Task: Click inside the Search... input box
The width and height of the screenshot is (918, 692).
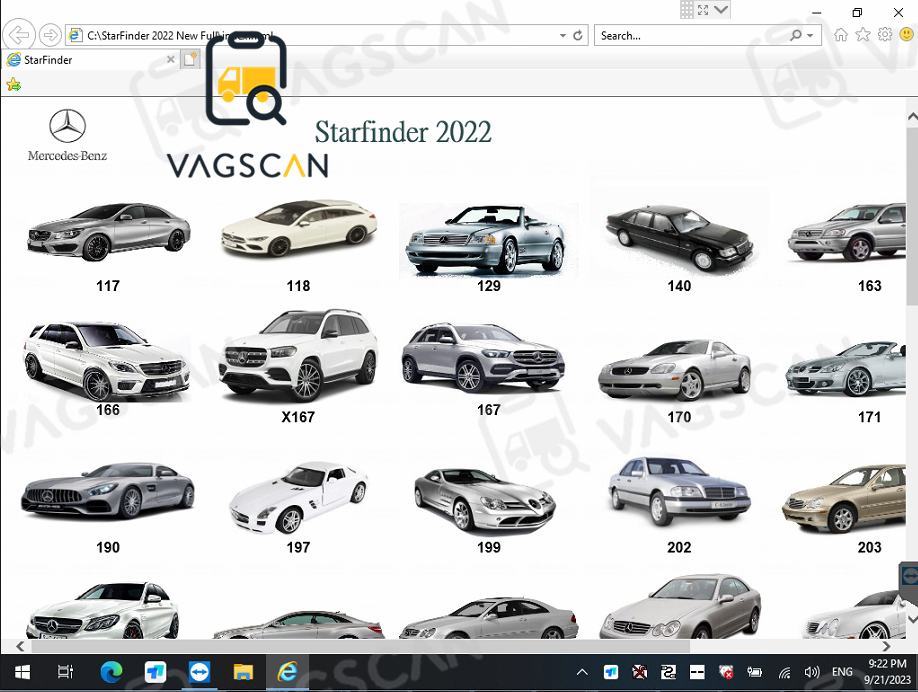Action: [691, 36]
